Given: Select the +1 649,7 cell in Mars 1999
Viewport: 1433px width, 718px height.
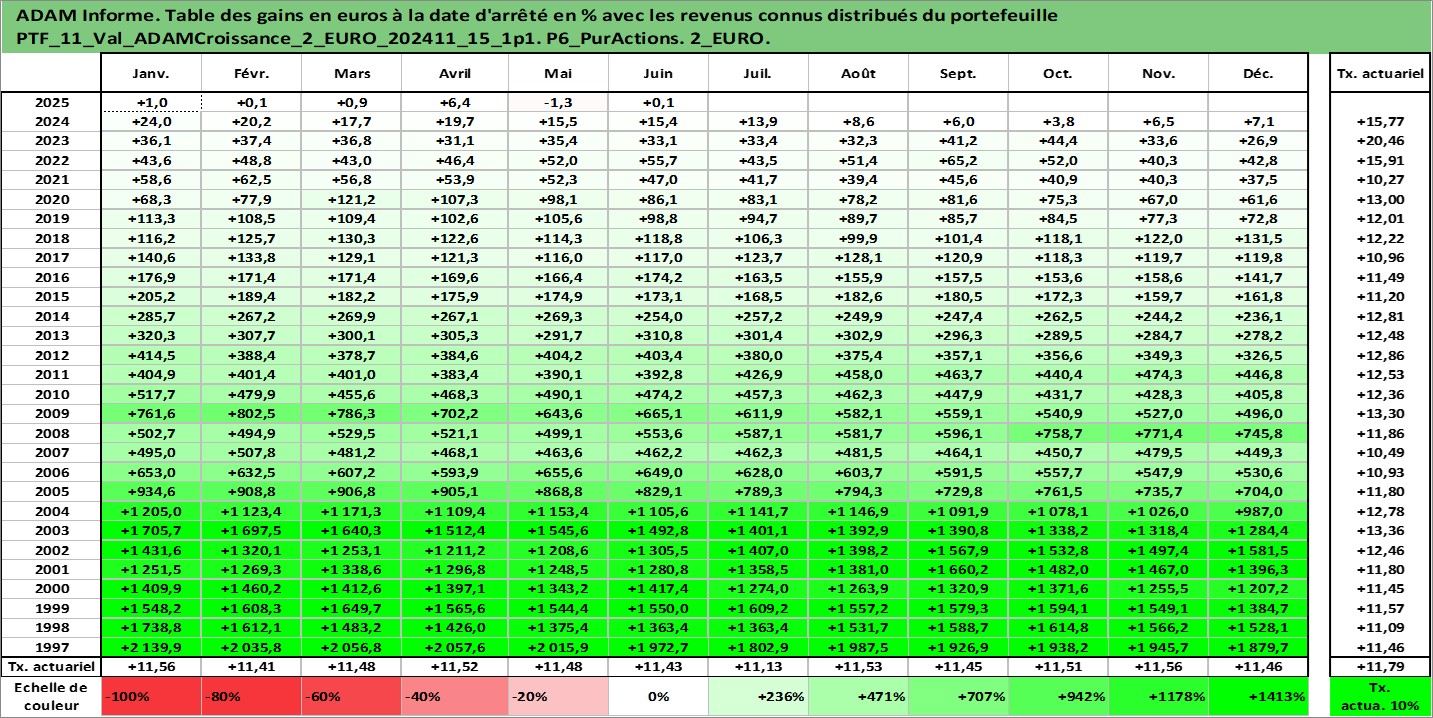Looking at the screenshot, I should [351, 608].
